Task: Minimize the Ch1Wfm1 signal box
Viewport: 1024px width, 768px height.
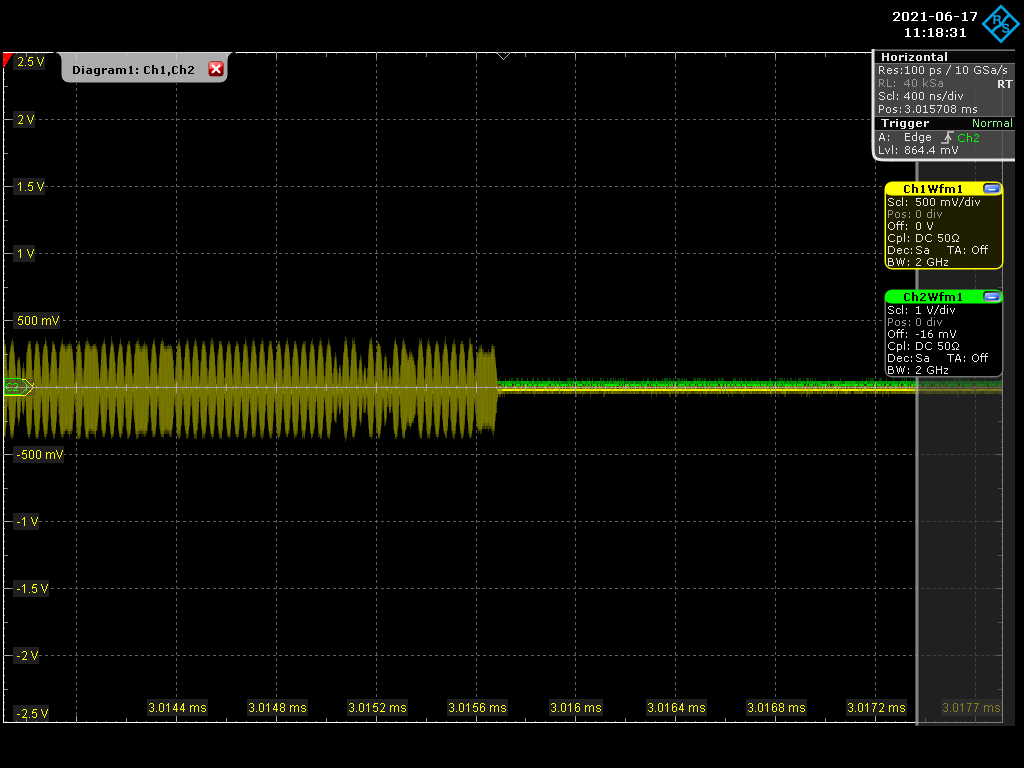Action: point(991,189)
